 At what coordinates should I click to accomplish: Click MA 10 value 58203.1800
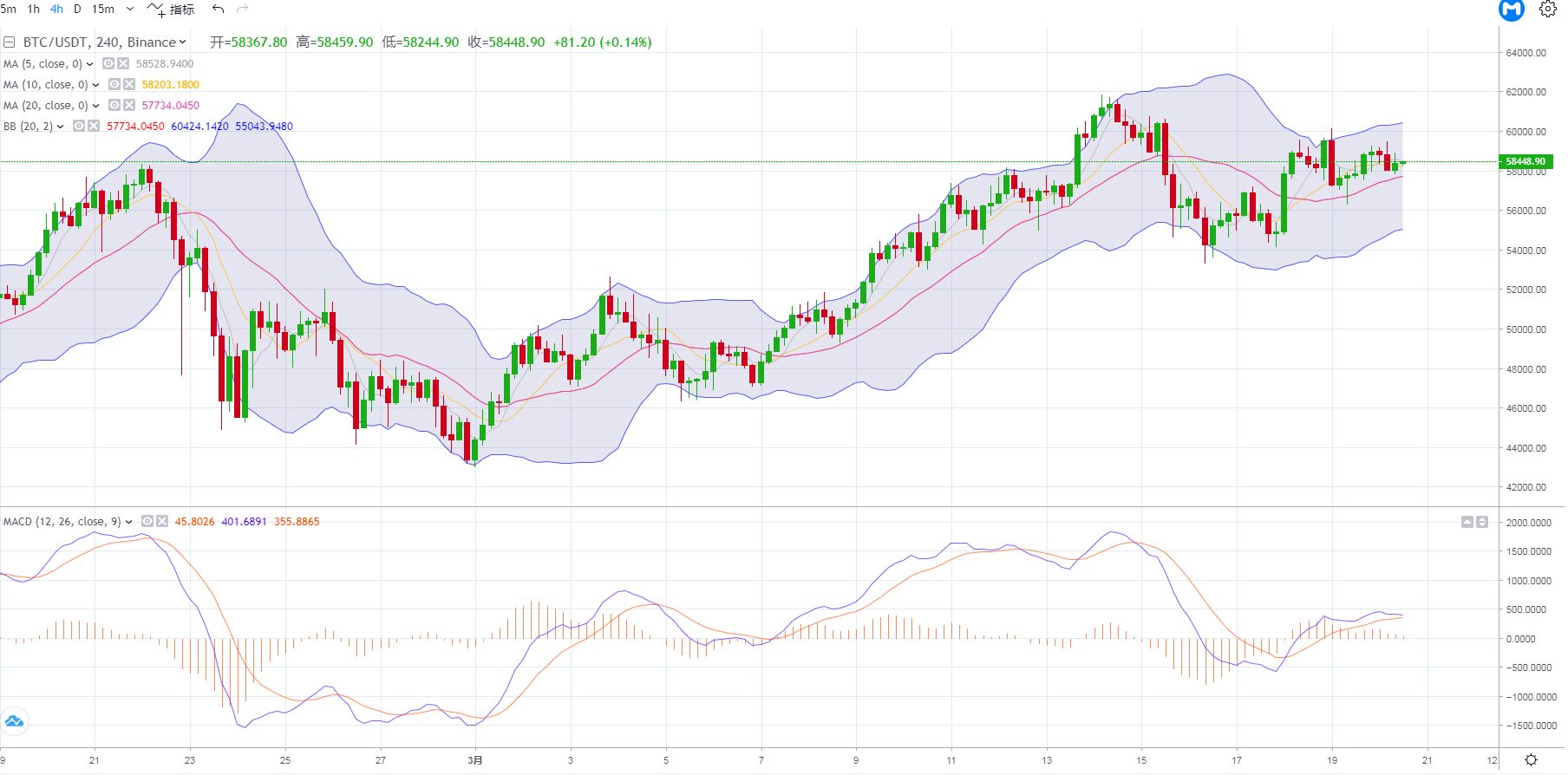[x=171, y=85]
